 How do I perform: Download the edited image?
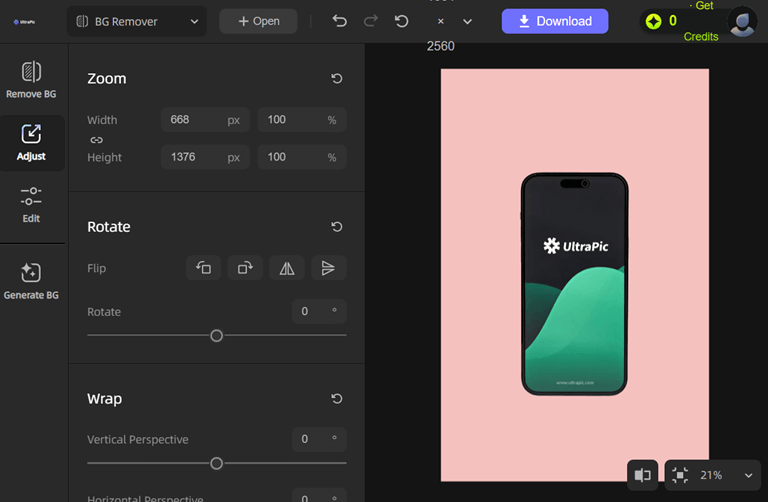[x=555, y=21]
